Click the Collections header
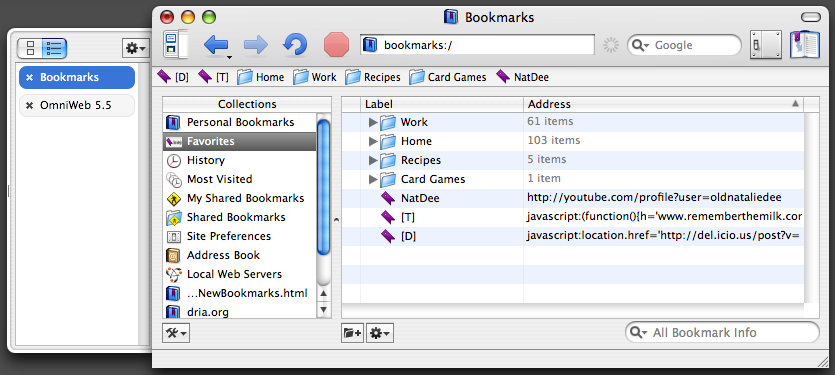The height and width of the screenshot is (375, 835). [247, 104]
